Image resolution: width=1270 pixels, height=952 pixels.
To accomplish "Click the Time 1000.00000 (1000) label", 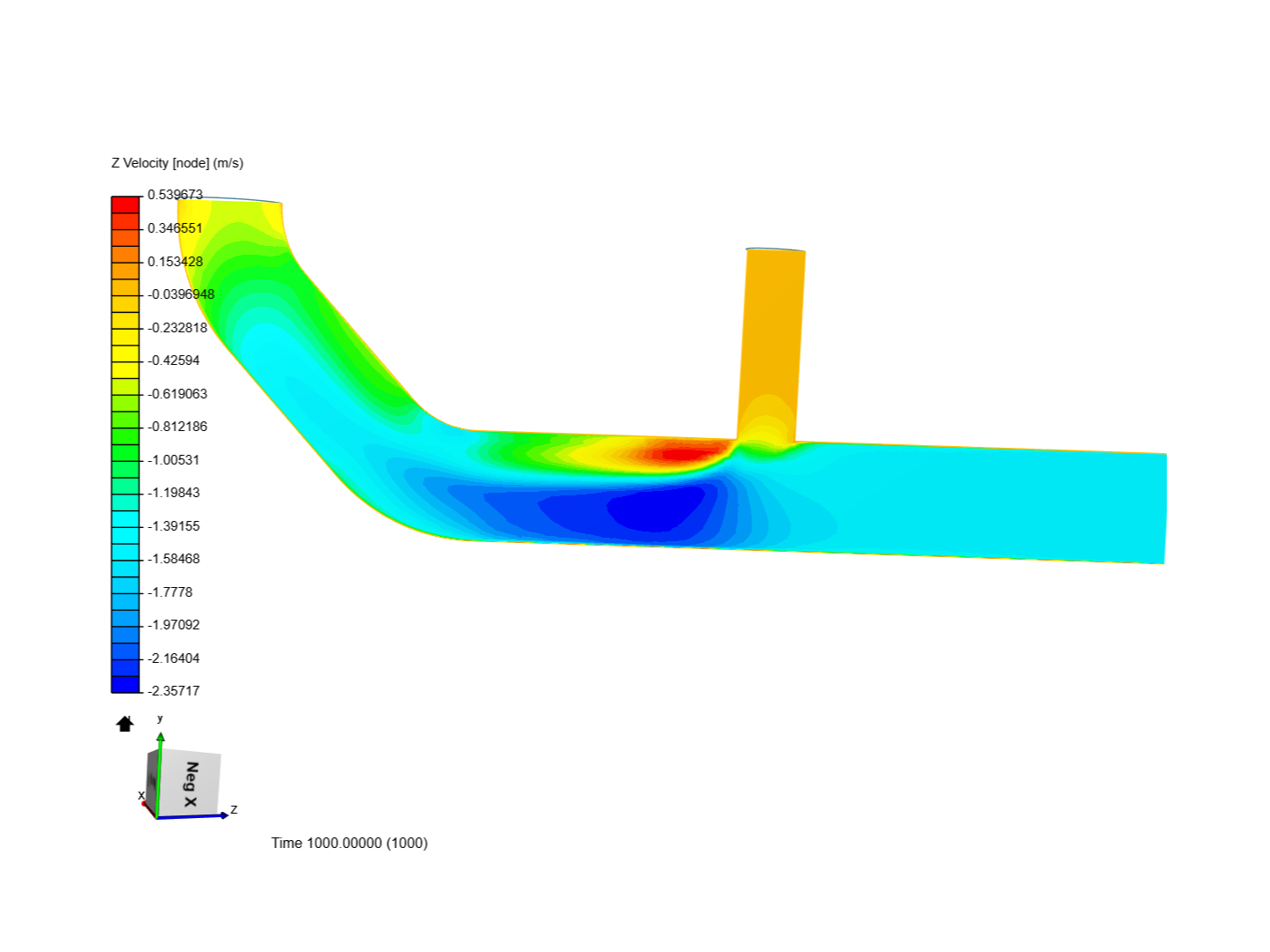I will [349, 843].
